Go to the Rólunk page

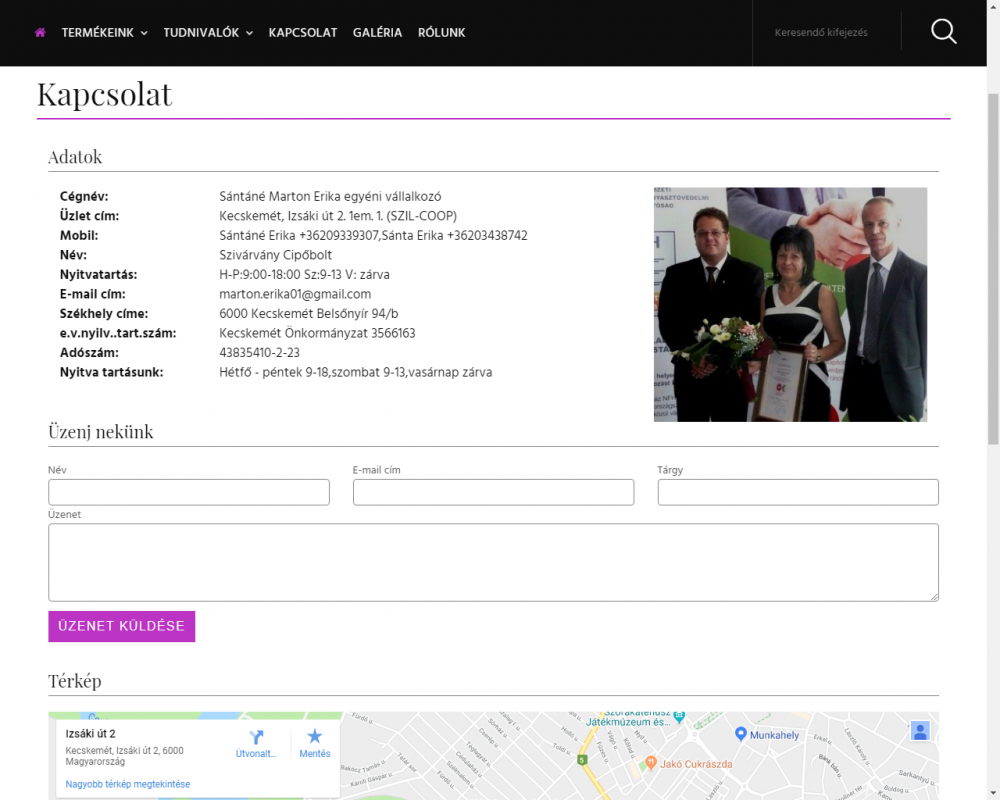(x=441, y=33)
